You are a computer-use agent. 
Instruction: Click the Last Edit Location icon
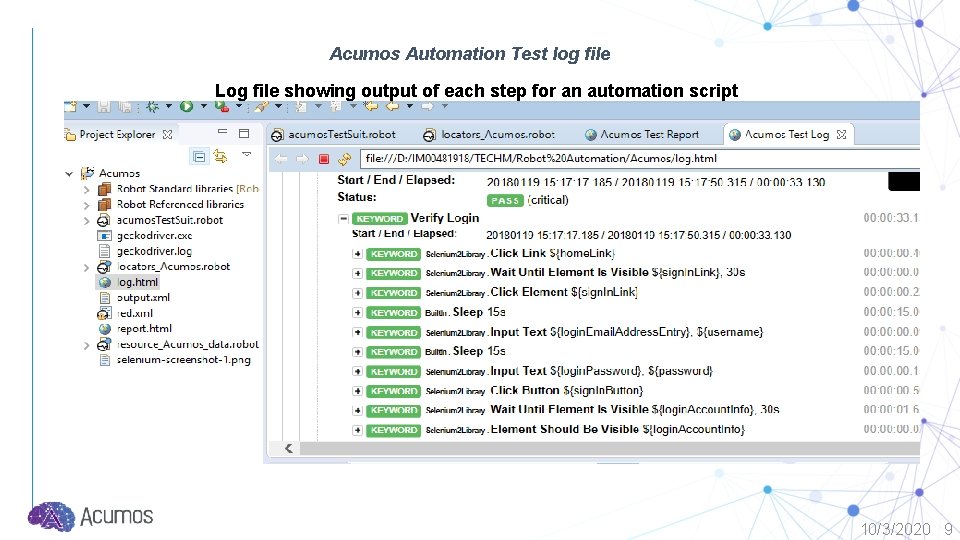pyautogui.click(x=371, y=107)
